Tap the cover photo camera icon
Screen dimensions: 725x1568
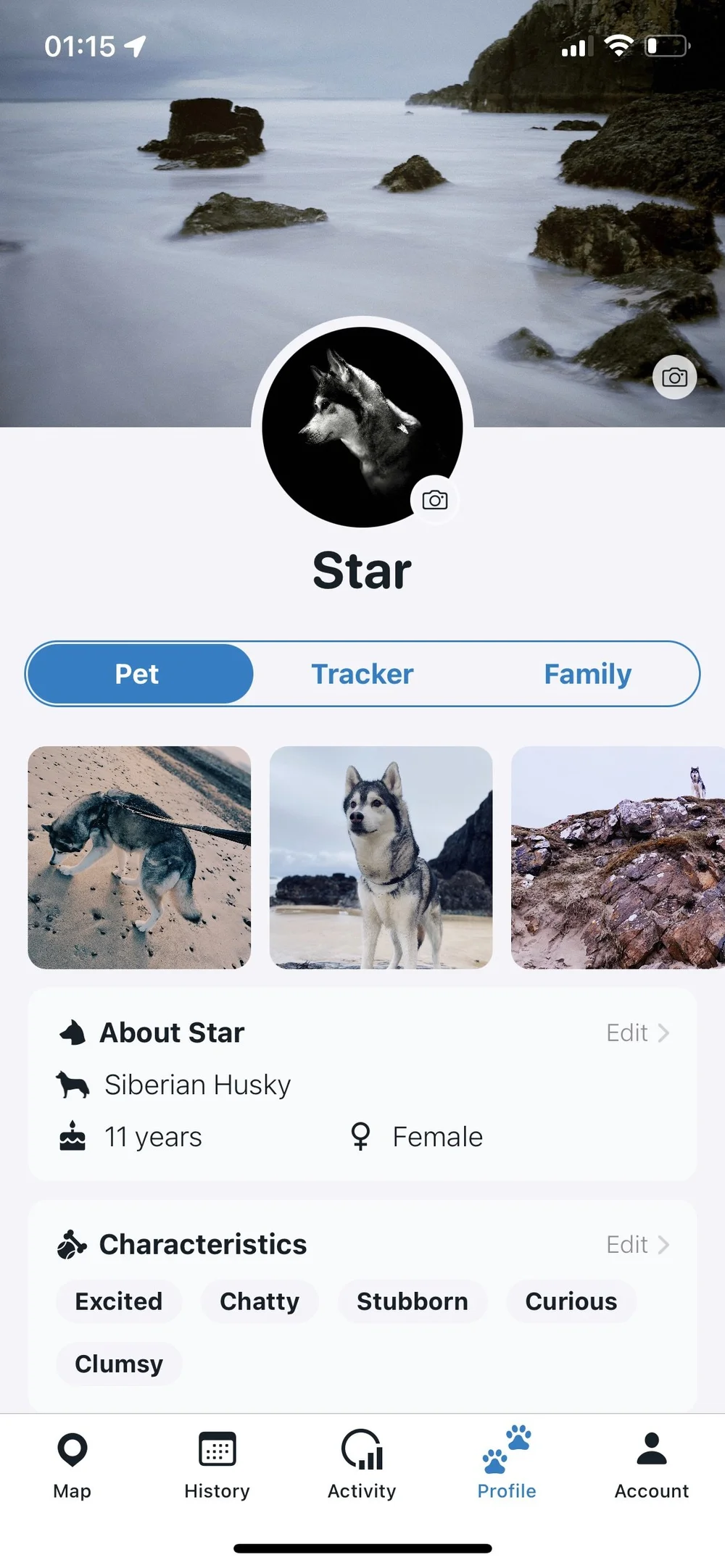click(x=674, y=378)
